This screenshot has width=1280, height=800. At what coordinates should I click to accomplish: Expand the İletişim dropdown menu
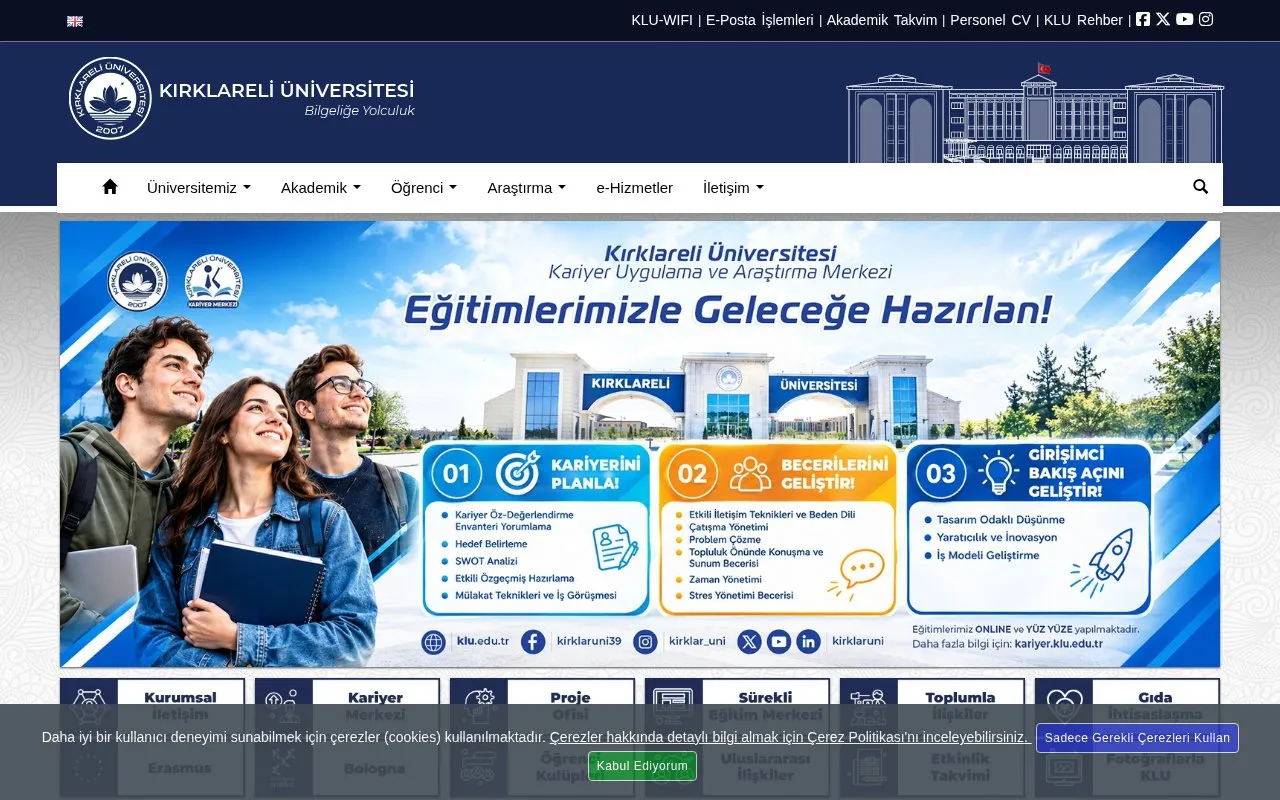pyautogui.click(x=733, y=188)
